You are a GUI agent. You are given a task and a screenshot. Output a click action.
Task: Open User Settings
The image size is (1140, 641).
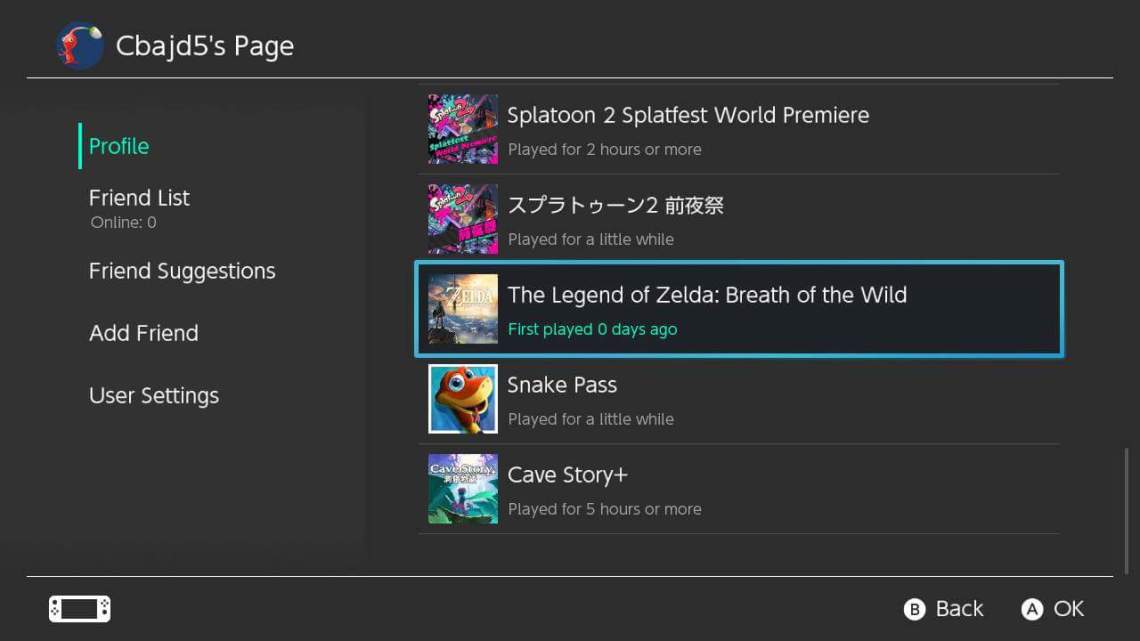(x=153, y=395)
